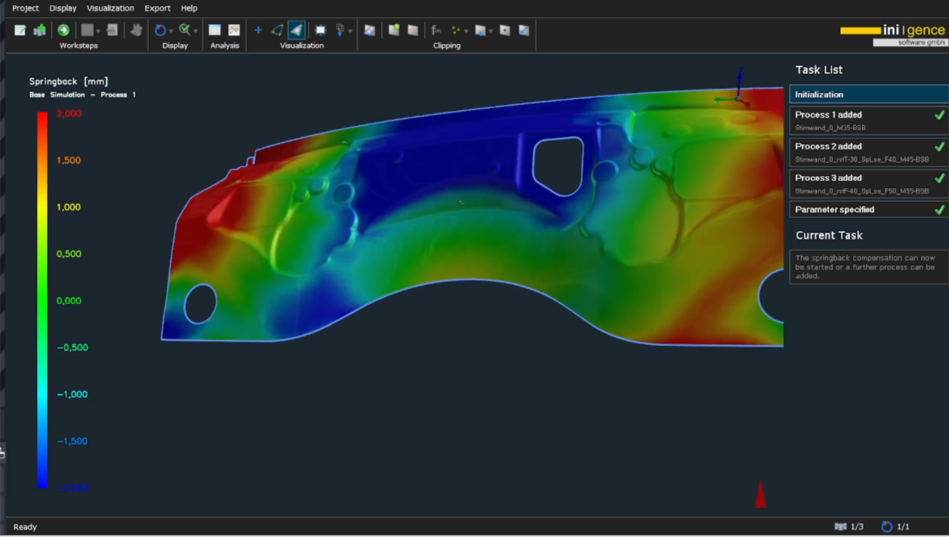Expand the gray square workstep dropdown

pos(99,31)
